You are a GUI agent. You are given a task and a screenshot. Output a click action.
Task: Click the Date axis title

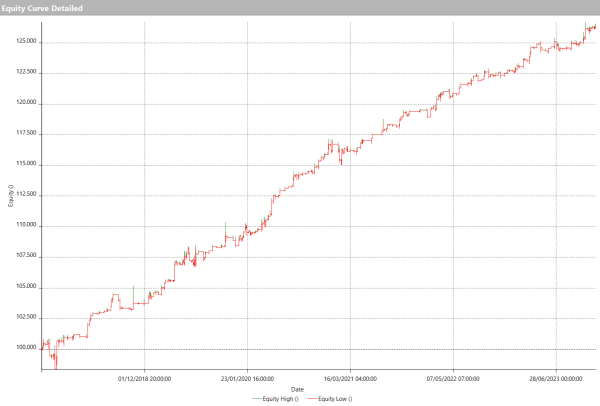click(x=297, y=389)
